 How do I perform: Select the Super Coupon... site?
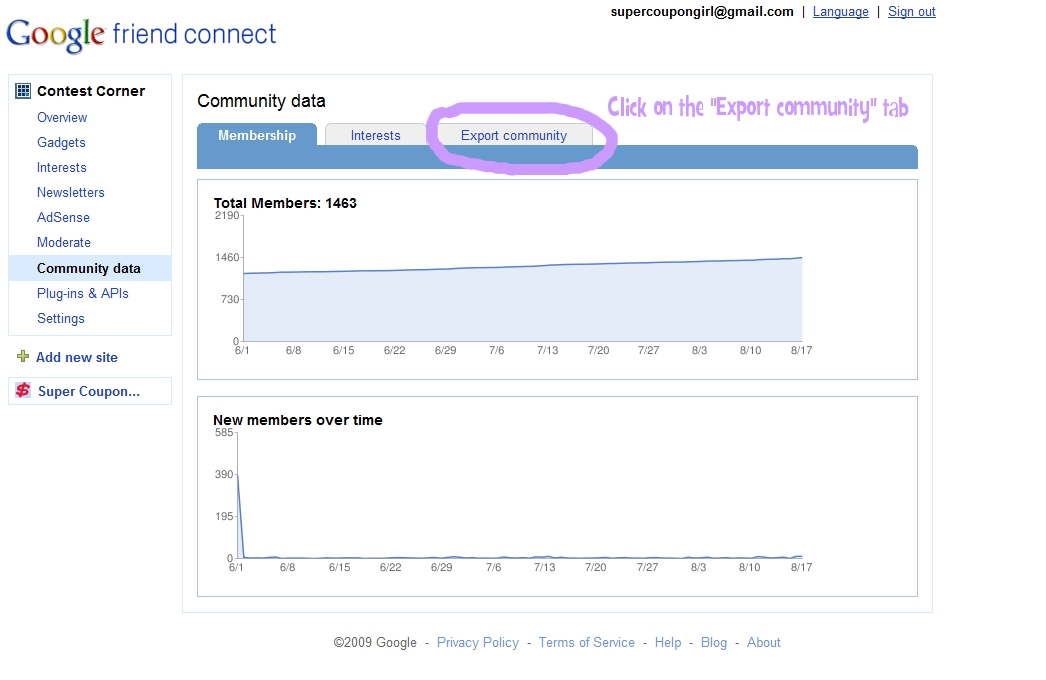coord(89,391)
